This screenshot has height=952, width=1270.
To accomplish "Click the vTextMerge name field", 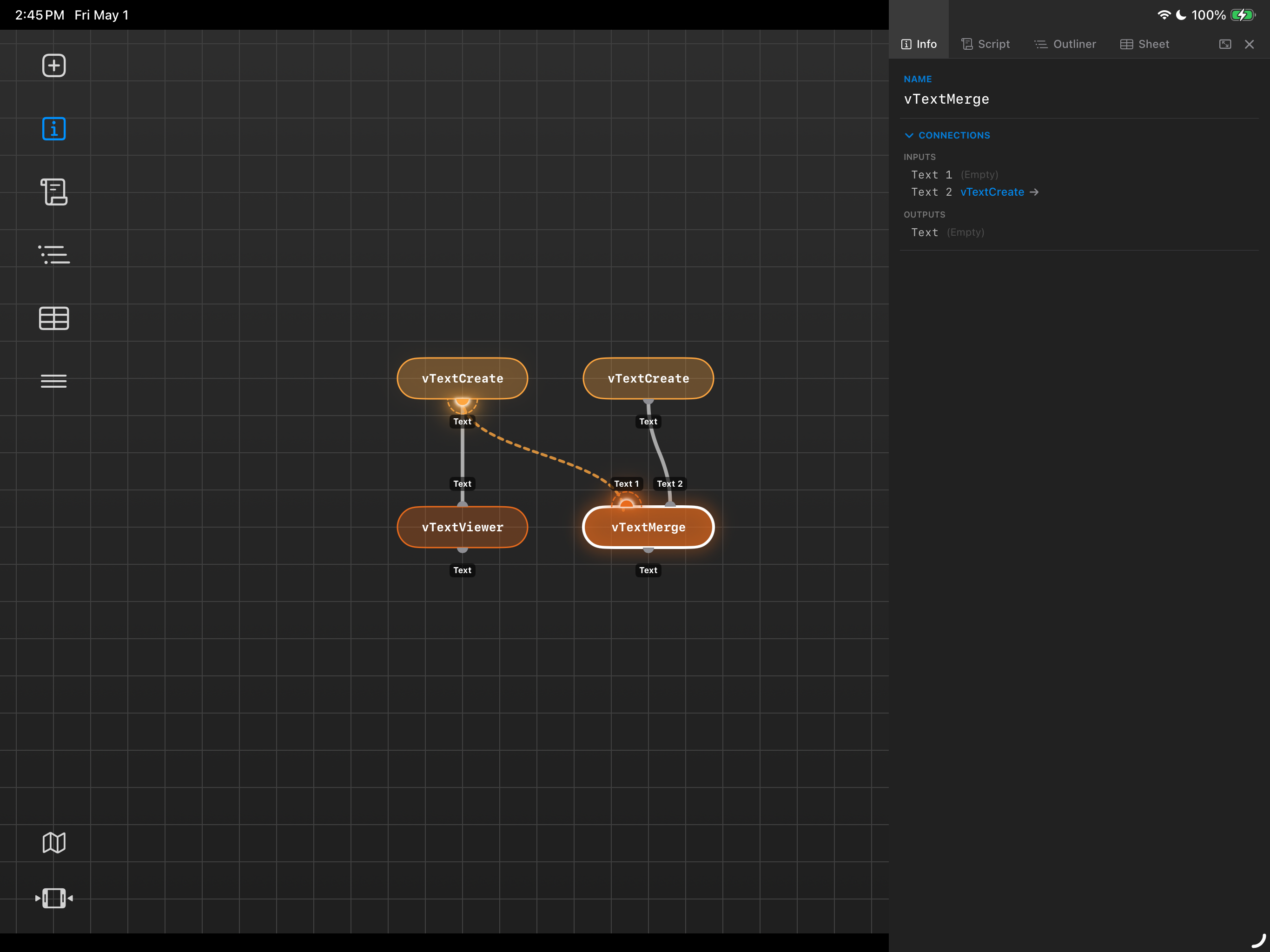I will [x=947, y=99].
